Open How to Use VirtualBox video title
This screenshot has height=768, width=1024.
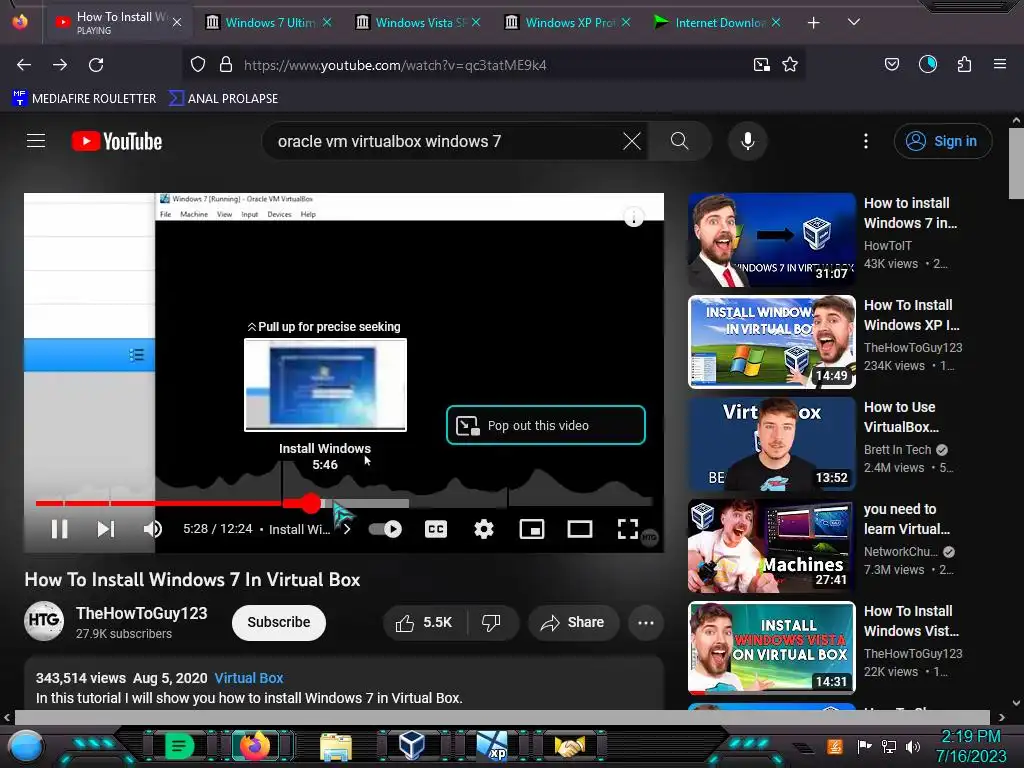pyautogui.click(x=901, y=417)
